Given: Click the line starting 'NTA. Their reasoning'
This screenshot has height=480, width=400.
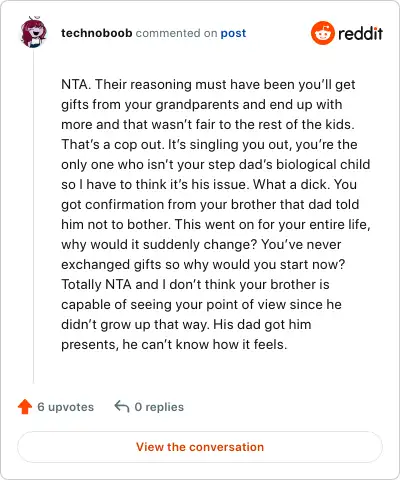Looking at the screenshot, I should (208, 85).
